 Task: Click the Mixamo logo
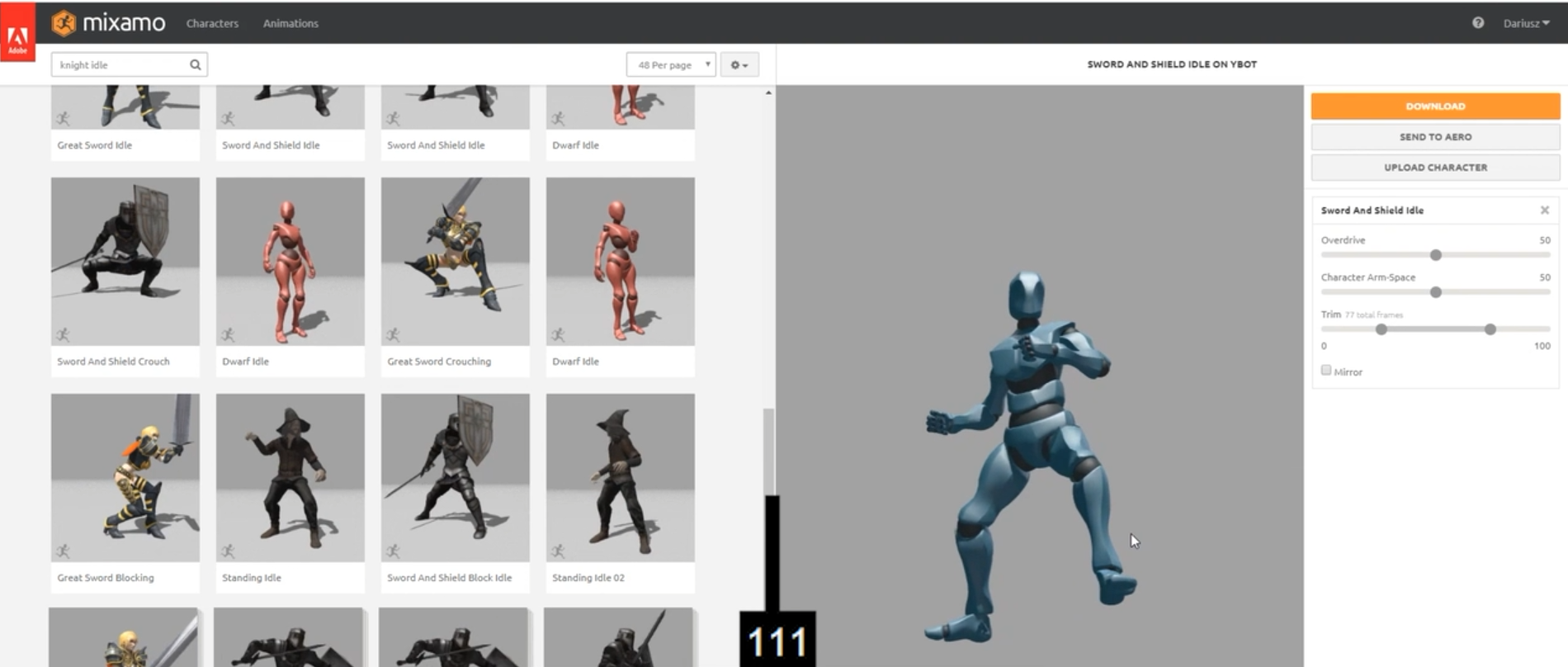[108, 23]
